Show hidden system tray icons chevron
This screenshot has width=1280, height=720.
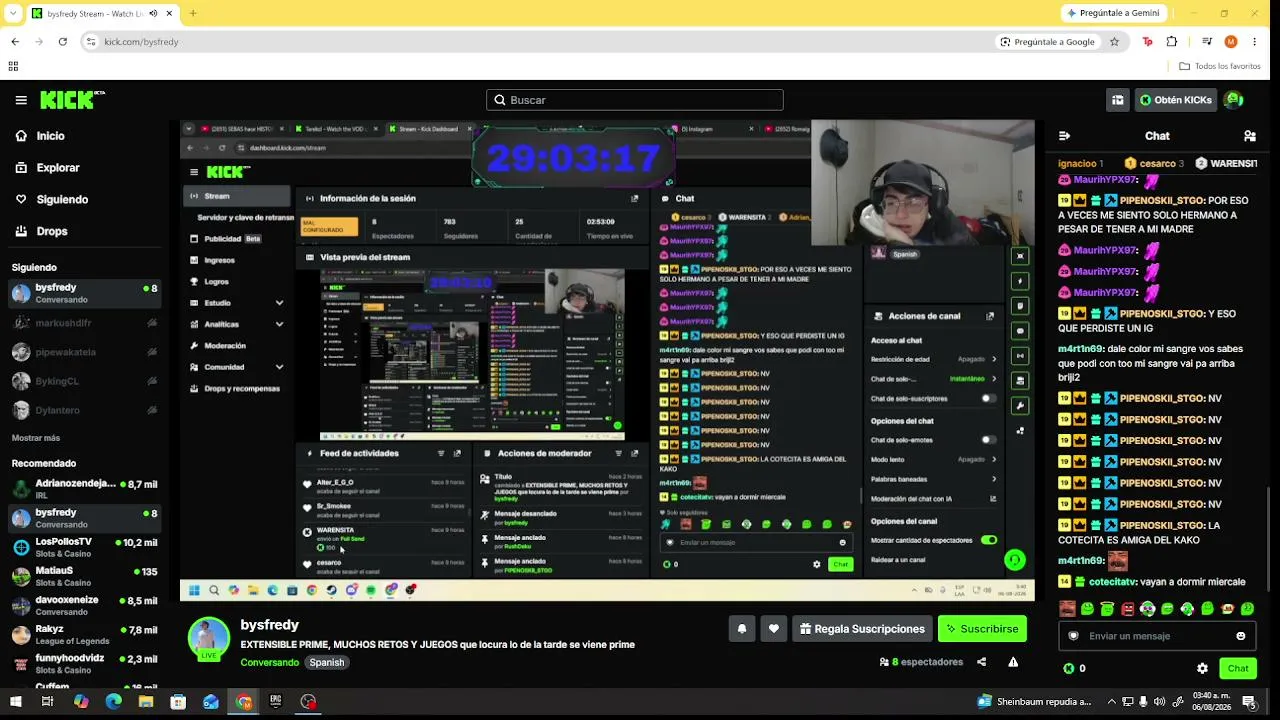point(1111,702)
